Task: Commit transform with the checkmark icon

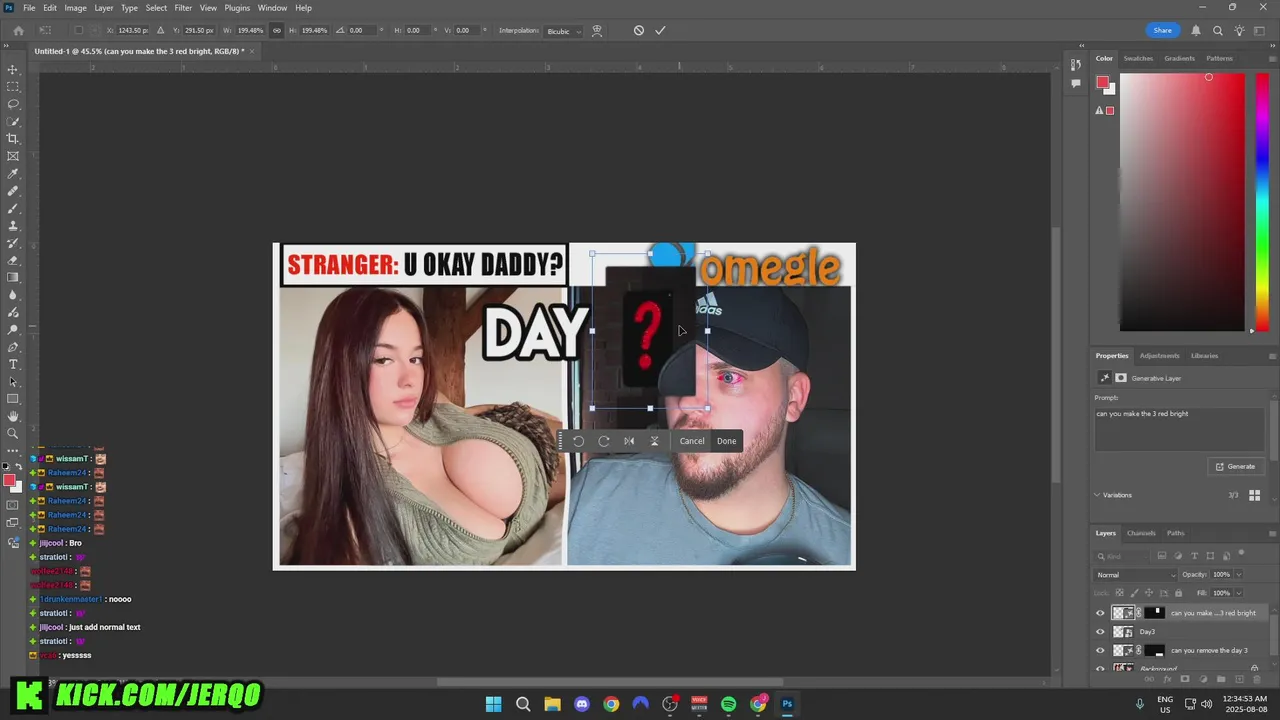Action: 660,30
